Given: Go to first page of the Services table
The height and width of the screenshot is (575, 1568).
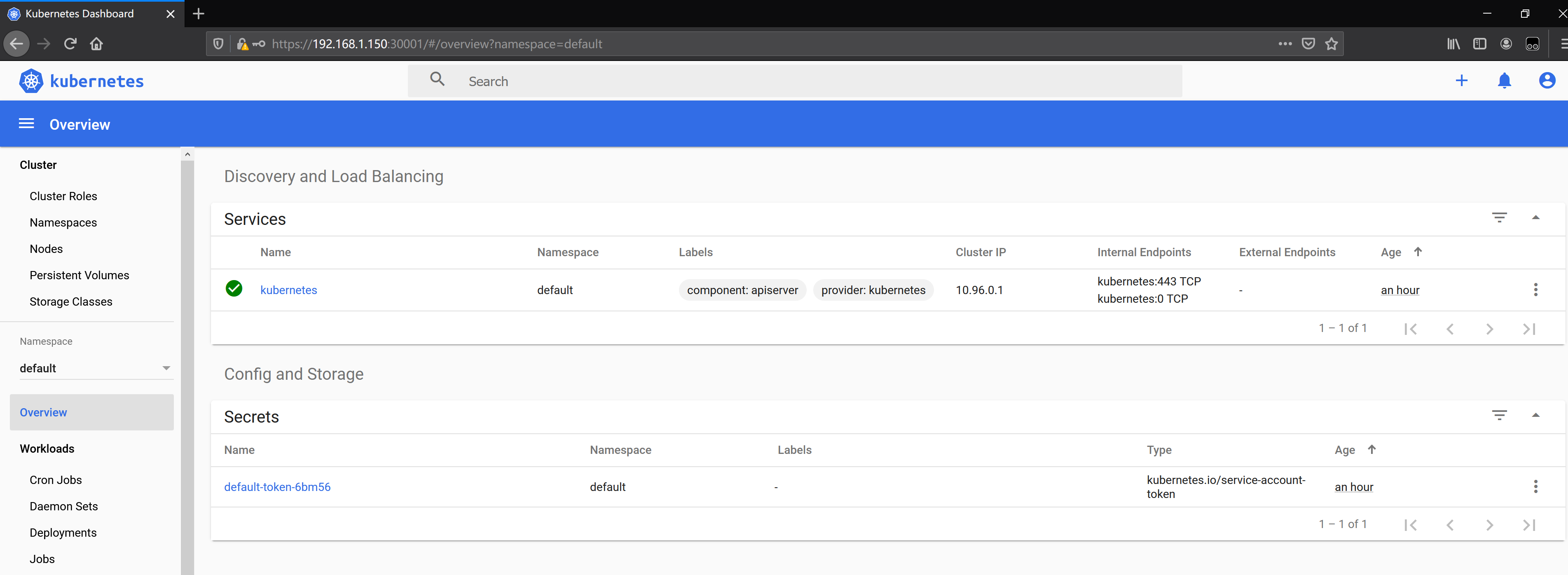Looking at the screenshot, I should (x=1410, y=329).
